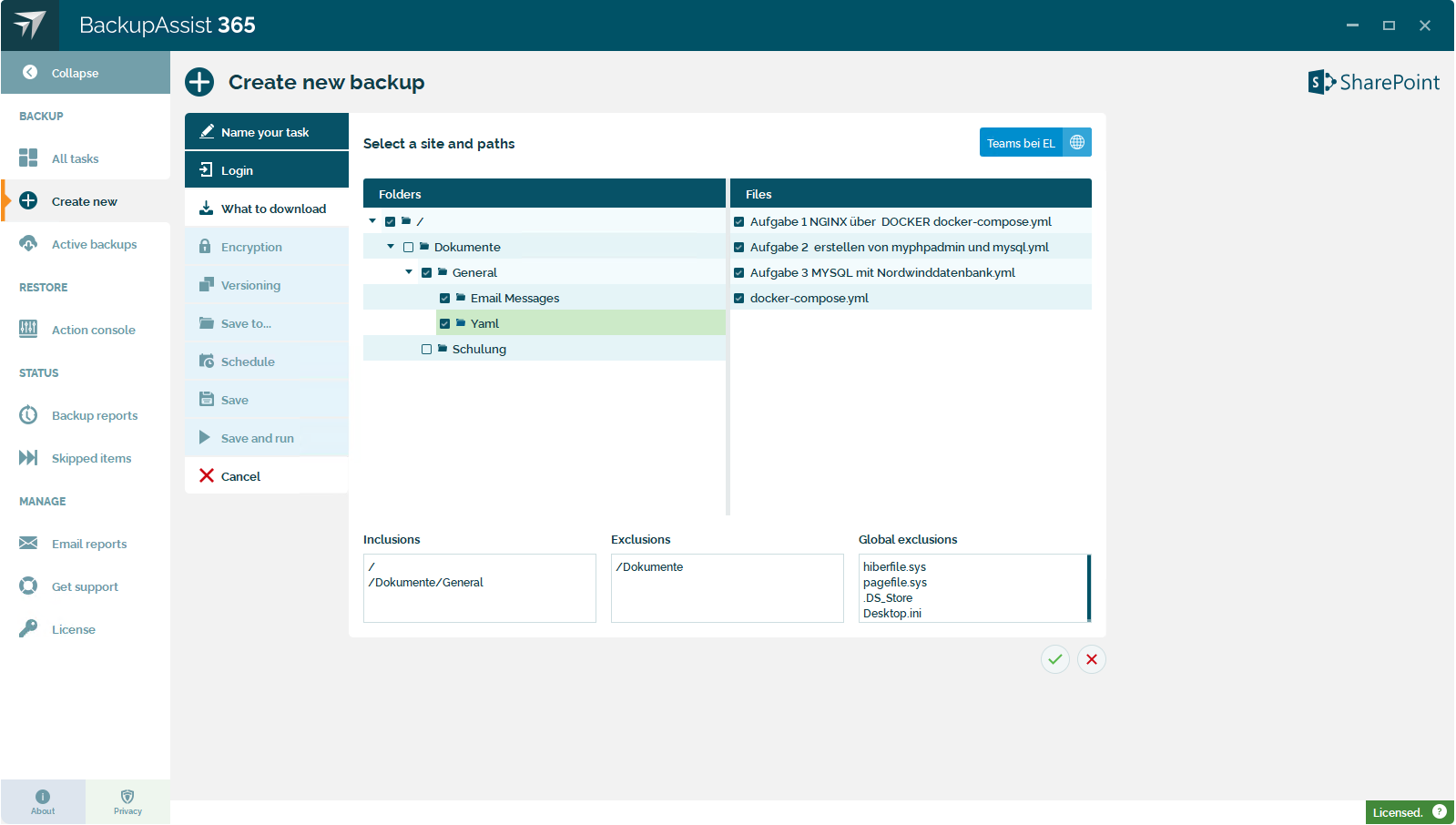Click the Save to... step
This screenshot has width=1456, height=825.
(267, 323)
